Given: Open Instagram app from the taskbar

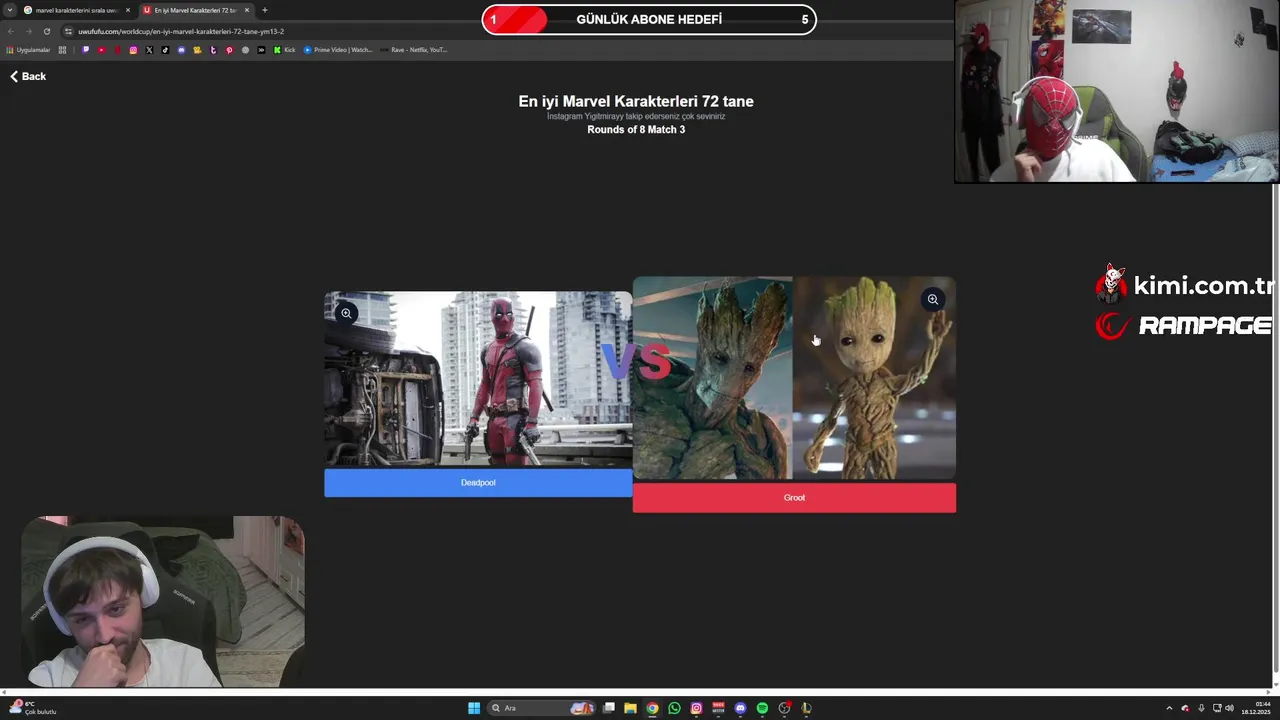Looking at the screenshot, I should tap(696, 708).
